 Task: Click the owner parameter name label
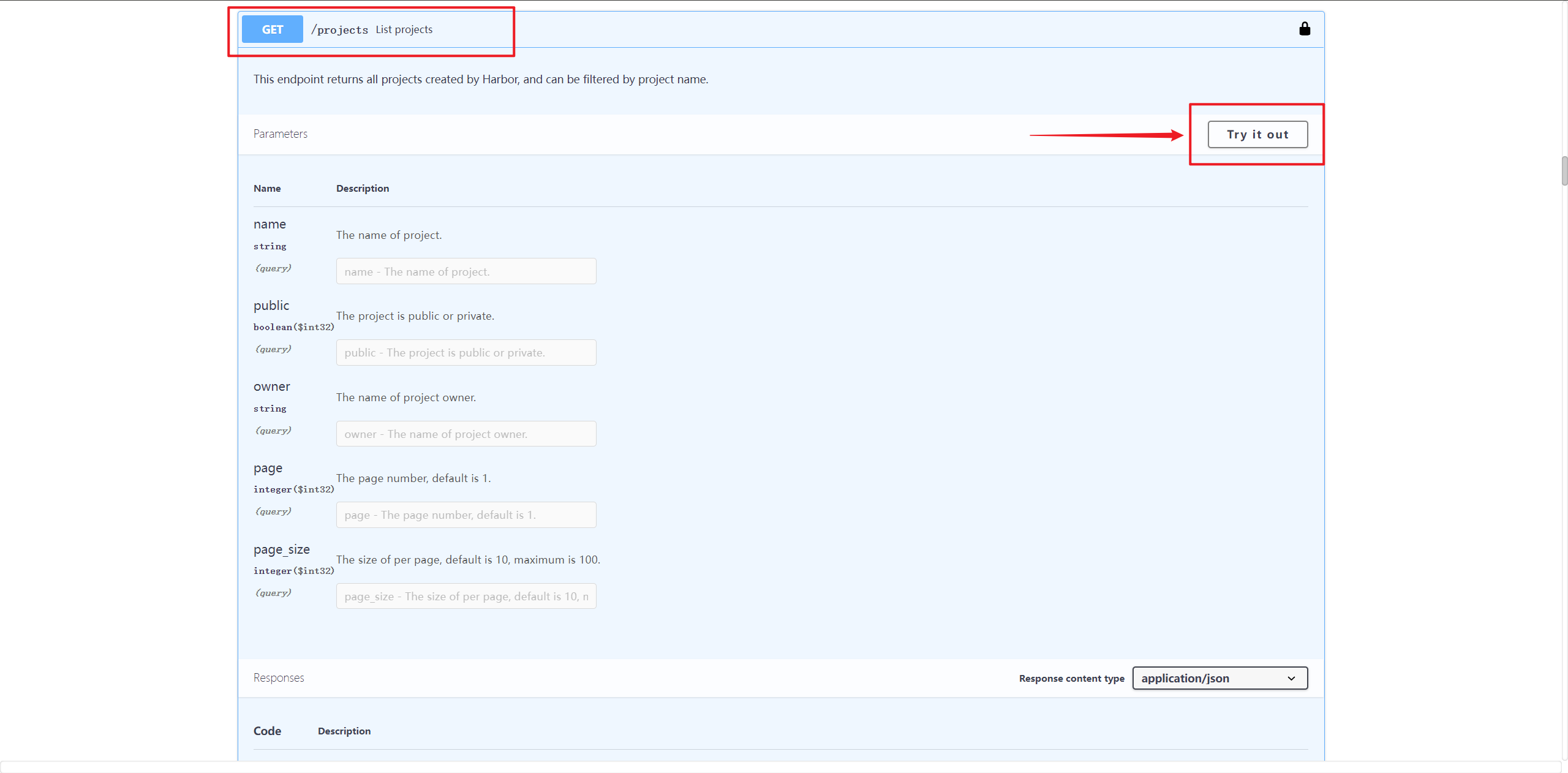(271, 386)
